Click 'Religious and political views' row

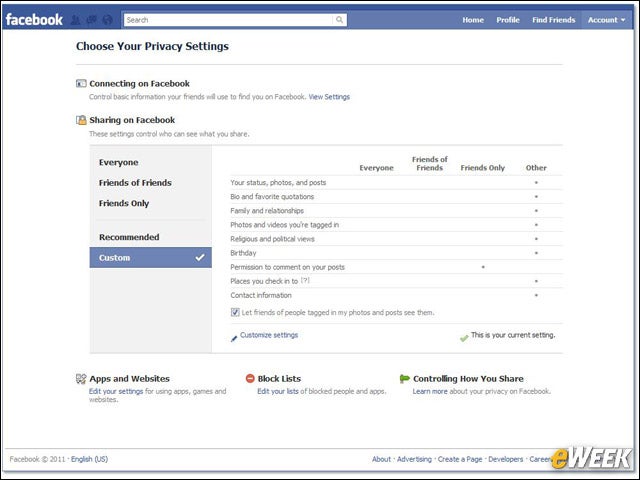click(396, 239)
